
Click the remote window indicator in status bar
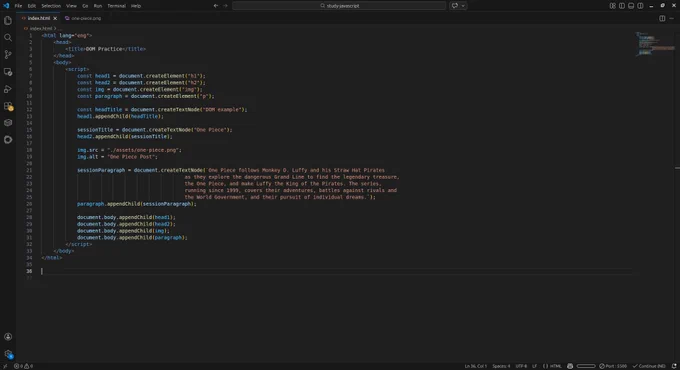pyautogui.click(x=5, y=366)
